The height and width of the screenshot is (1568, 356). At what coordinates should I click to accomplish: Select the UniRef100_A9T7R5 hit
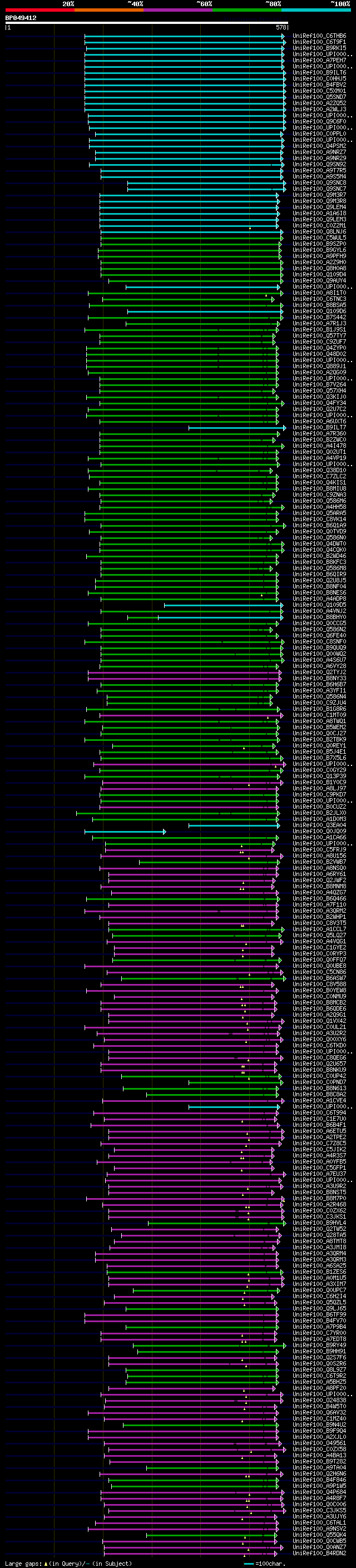[319, 170]
